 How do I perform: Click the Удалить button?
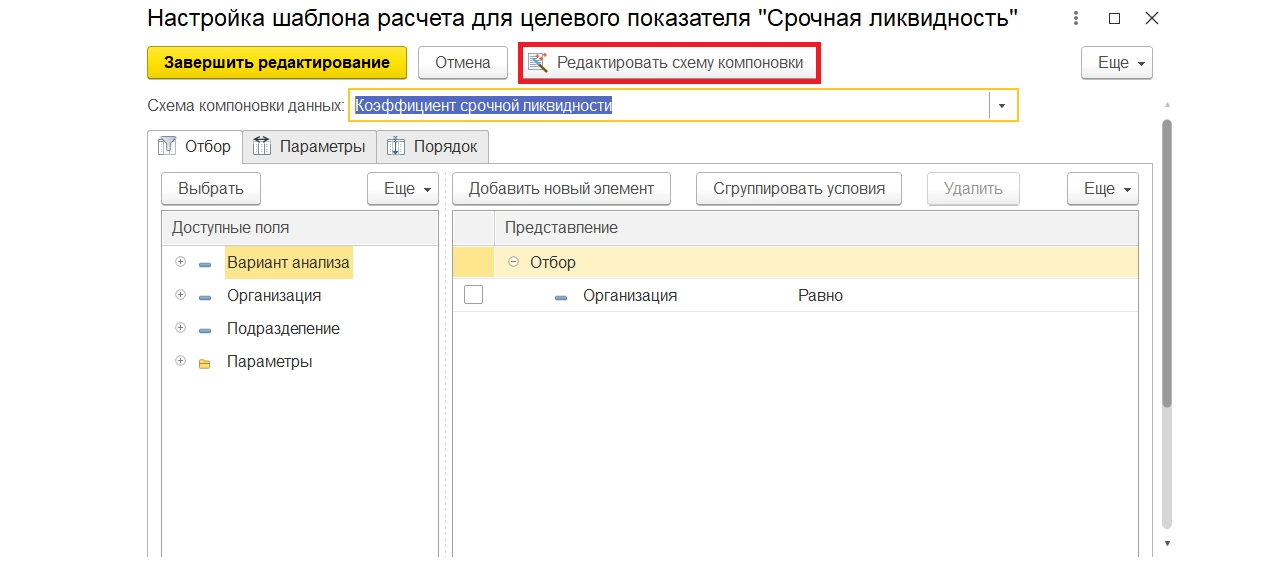tap(973, 188)
